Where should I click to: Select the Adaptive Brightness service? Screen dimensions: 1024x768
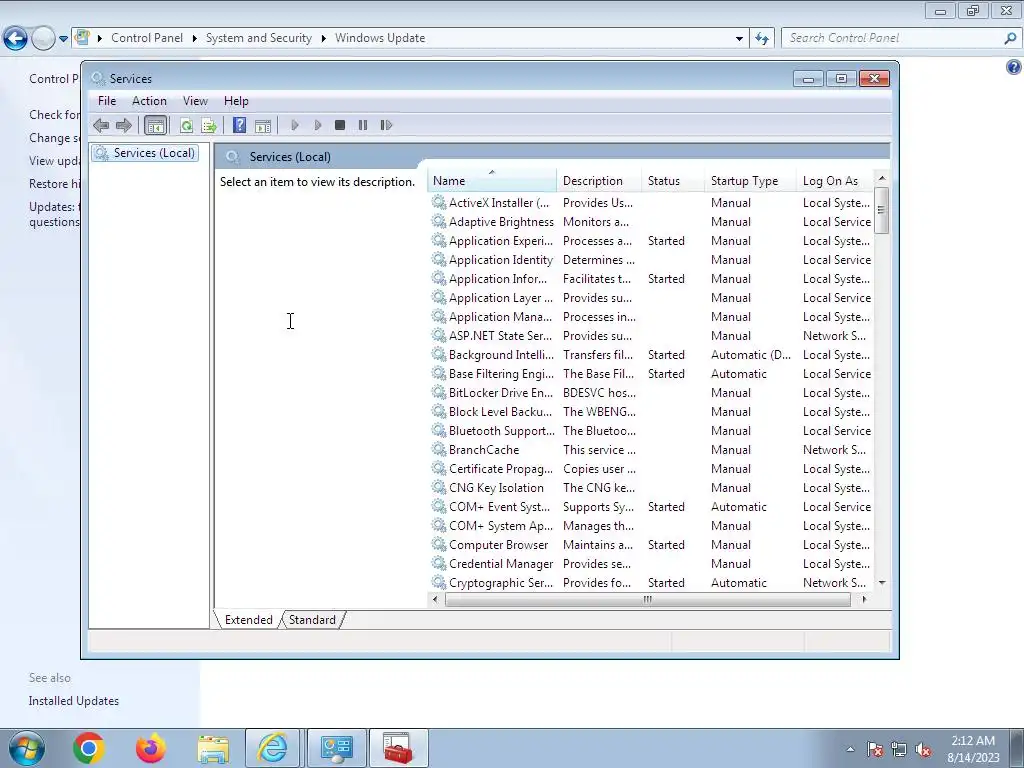point(651,222)
